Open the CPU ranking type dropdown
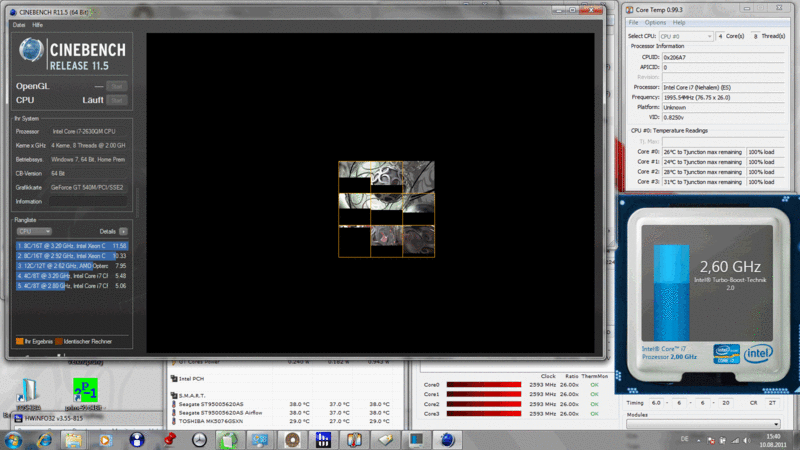 point(34,232)
